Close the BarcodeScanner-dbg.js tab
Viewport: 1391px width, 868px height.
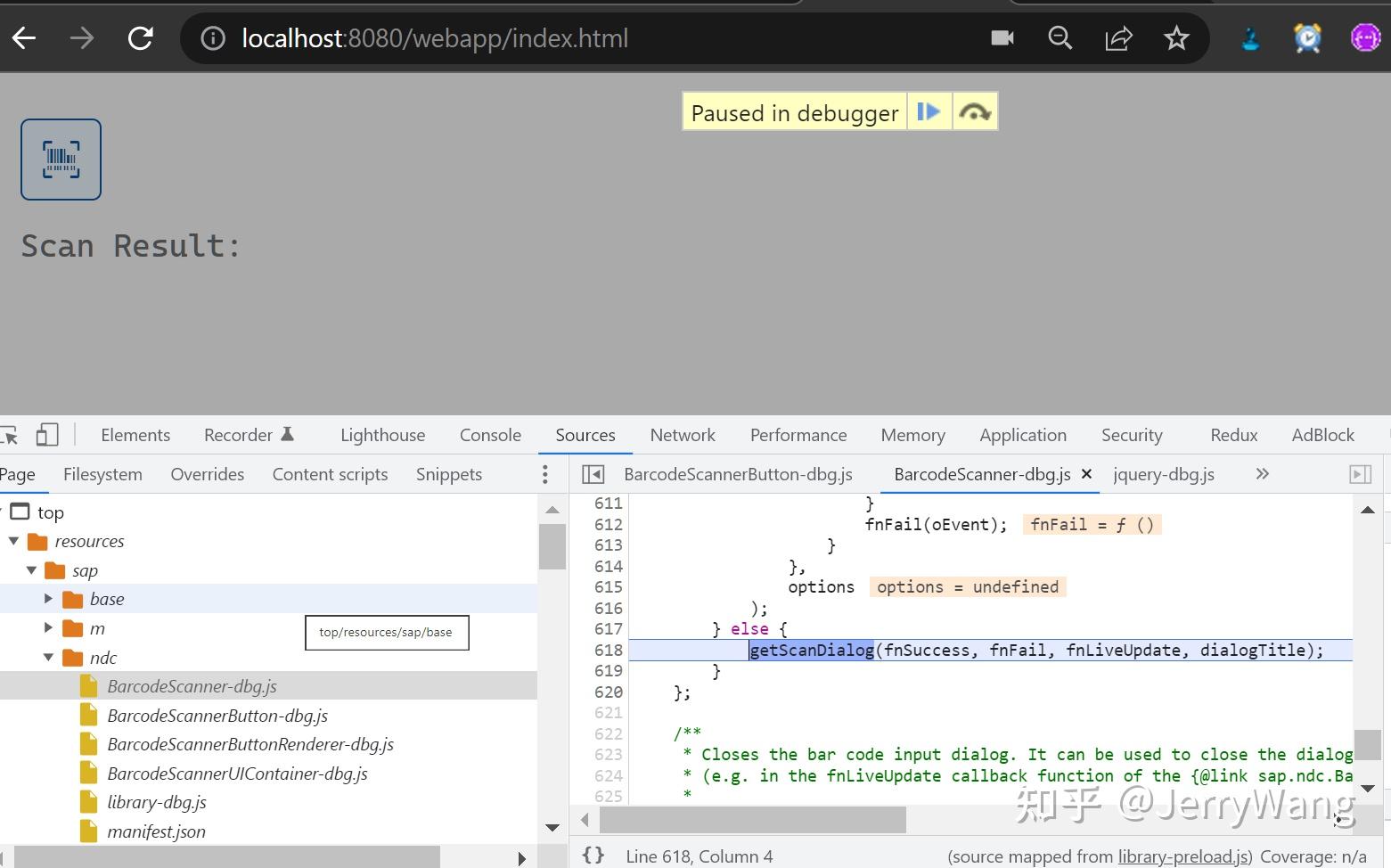[x=1086, y=474]
